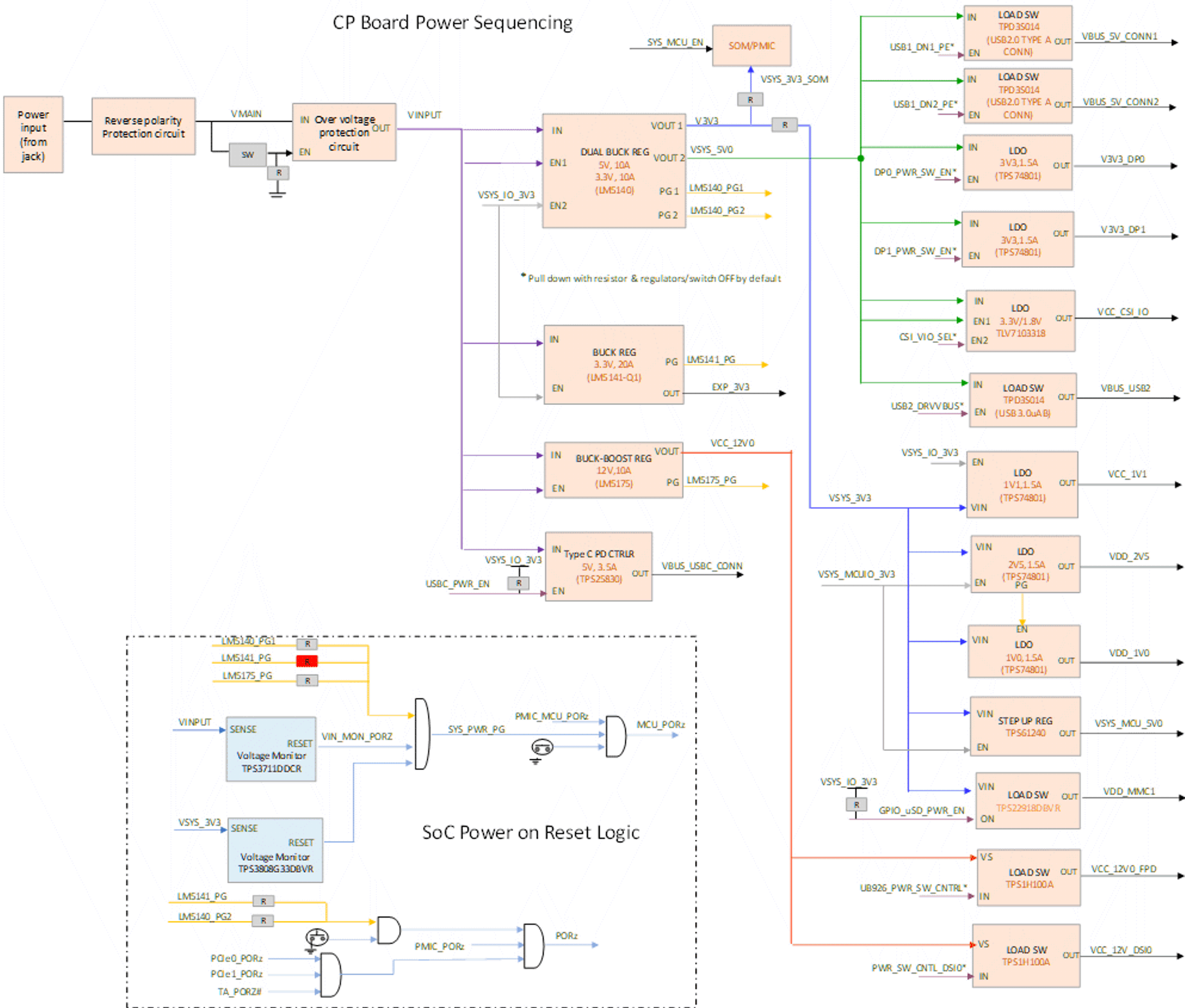Click the VDD_MMC1 output label

pos(1129,791)
